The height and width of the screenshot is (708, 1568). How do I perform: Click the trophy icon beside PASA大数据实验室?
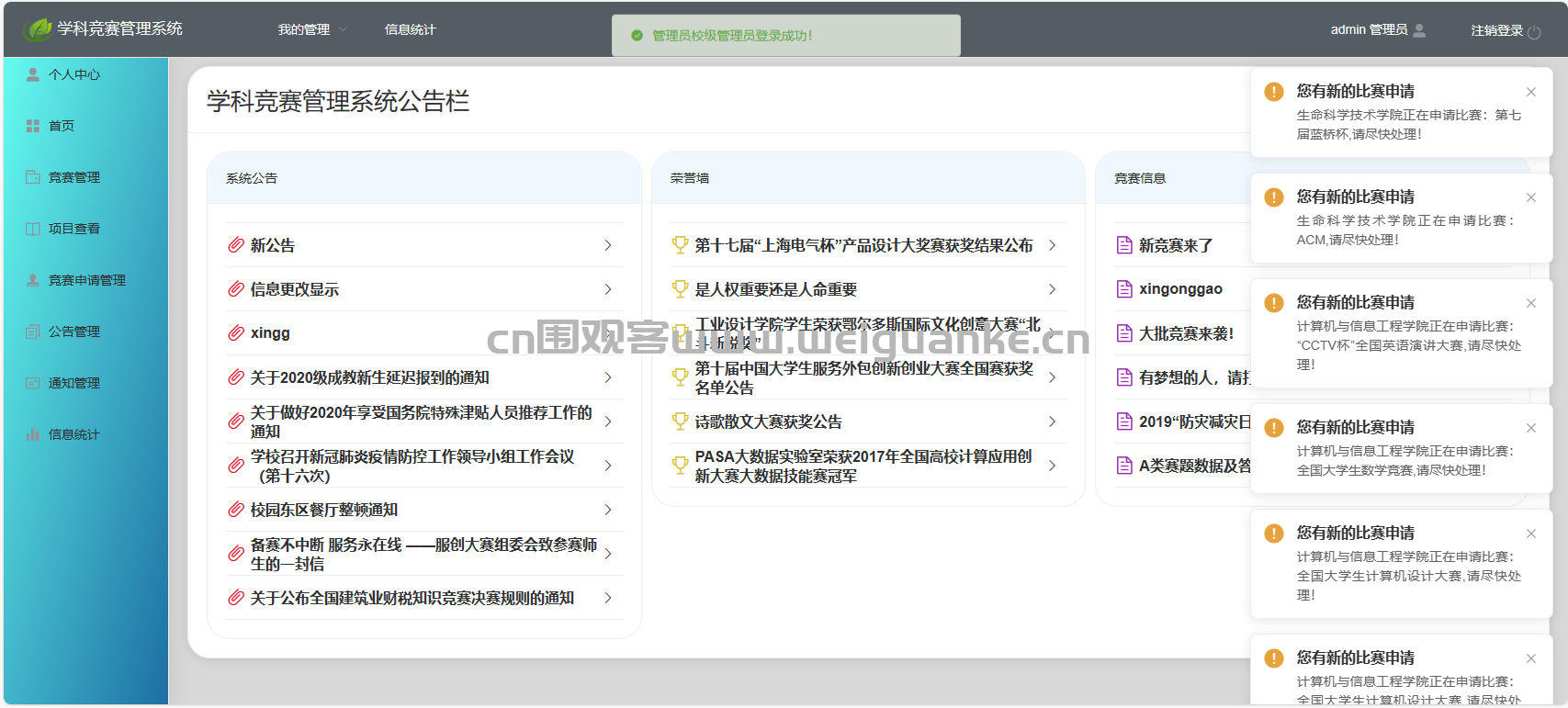click(x=680, y=466)
